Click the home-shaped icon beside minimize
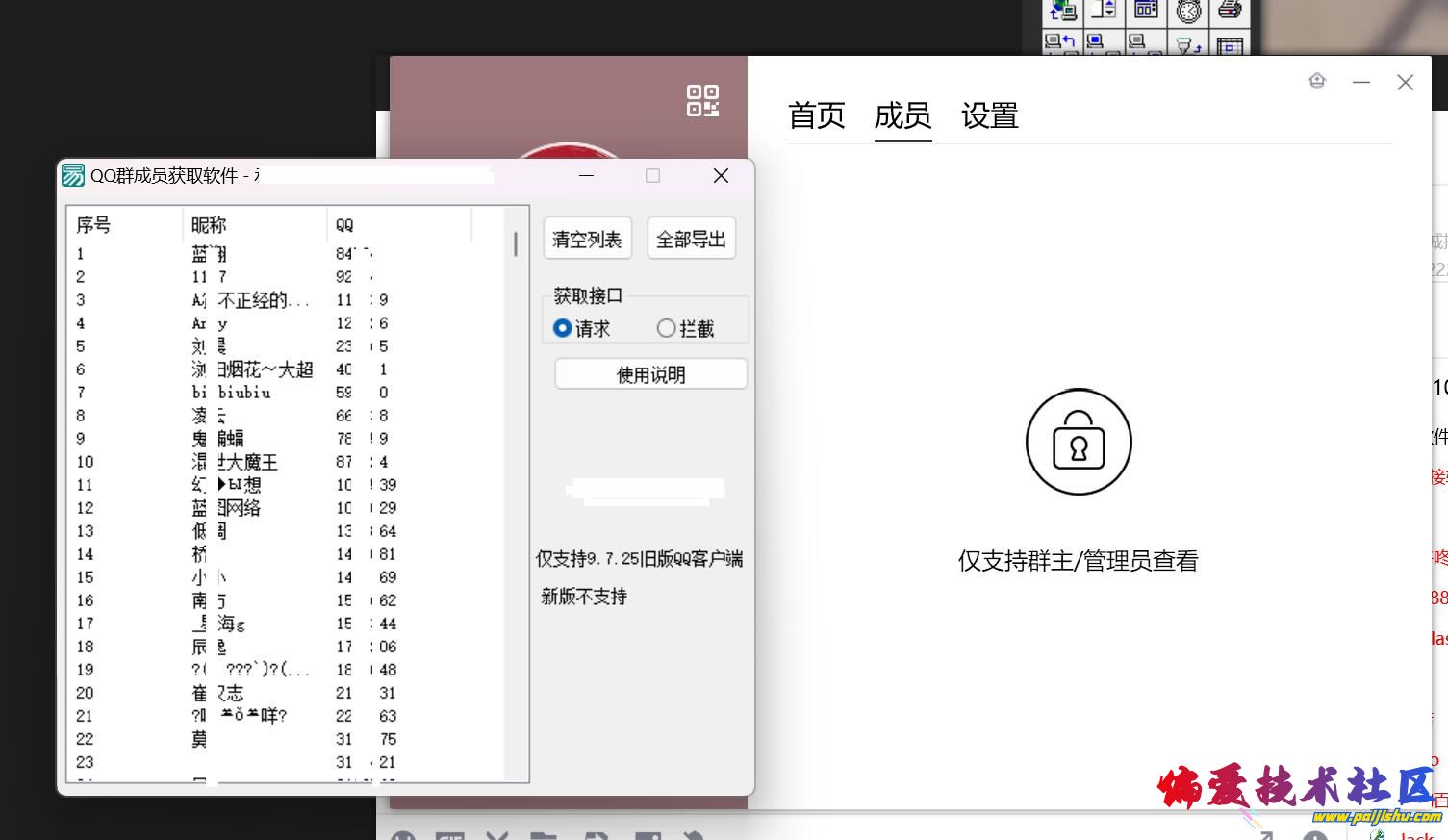The height and width of the screenshot is (840, 1448). pyautogui.click(x=1317, y=81)
